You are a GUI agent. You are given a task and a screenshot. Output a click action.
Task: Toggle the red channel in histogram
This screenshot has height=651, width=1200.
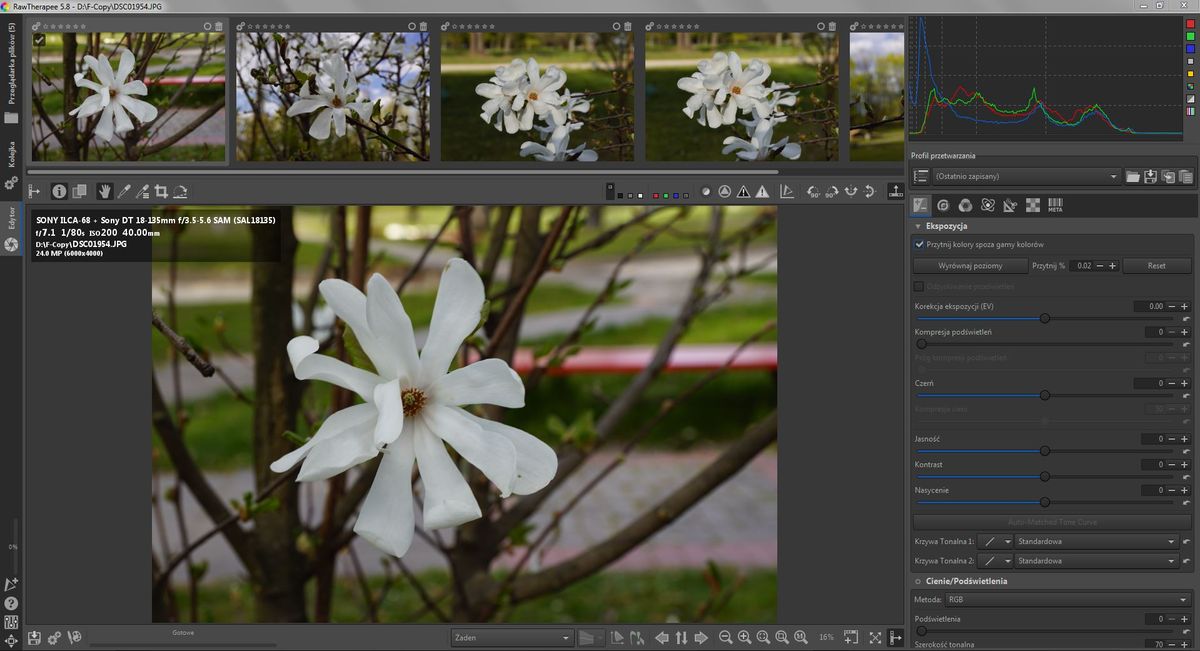1190,22
